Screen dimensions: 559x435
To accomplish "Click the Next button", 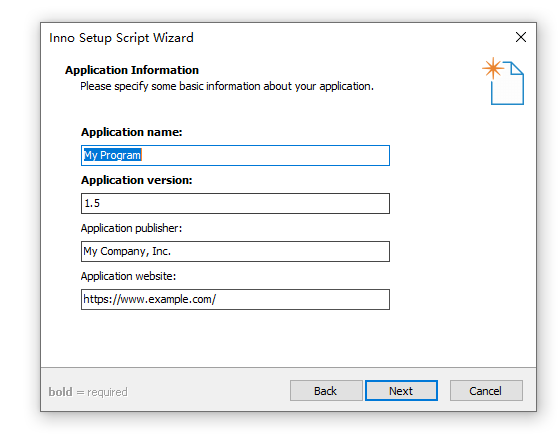I will (x=401, y=391).
